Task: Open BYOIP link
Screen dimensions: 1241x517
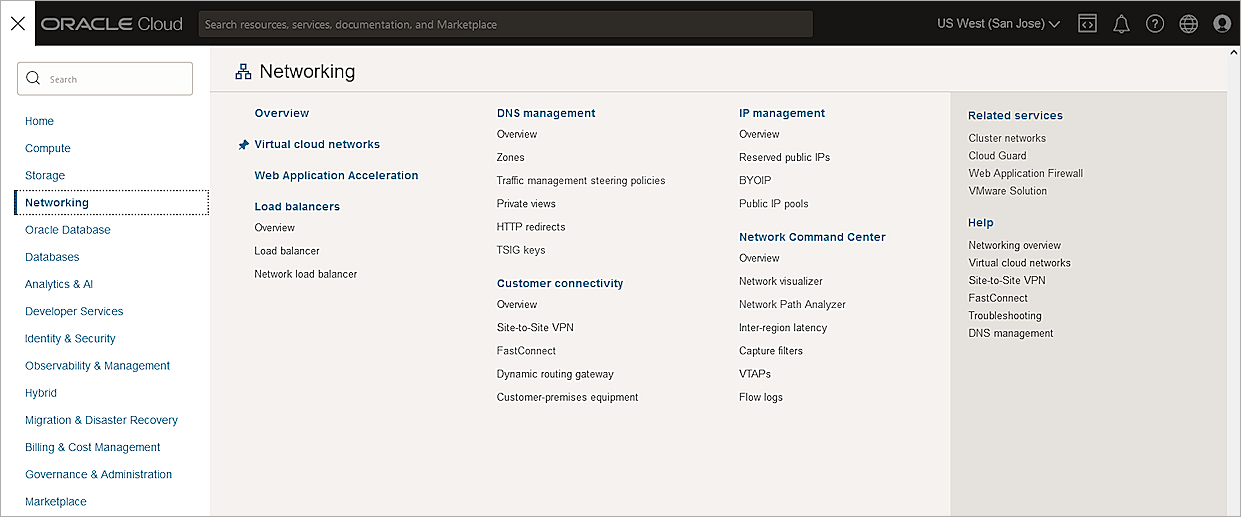Action: [x=755, y=180]
